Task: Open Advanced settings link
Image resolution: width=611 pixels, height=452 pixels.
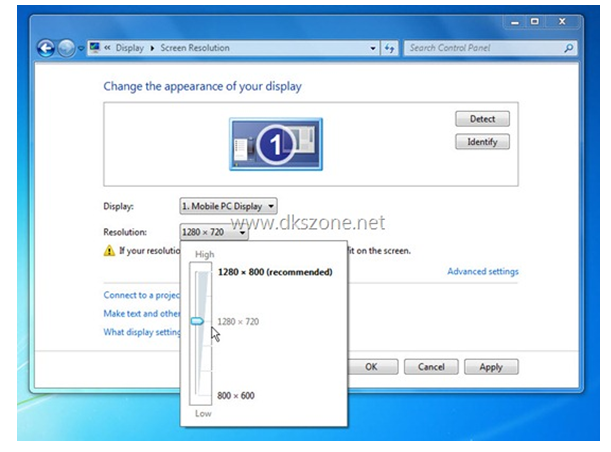Action: pyautogui.click(x=483, y=272)
